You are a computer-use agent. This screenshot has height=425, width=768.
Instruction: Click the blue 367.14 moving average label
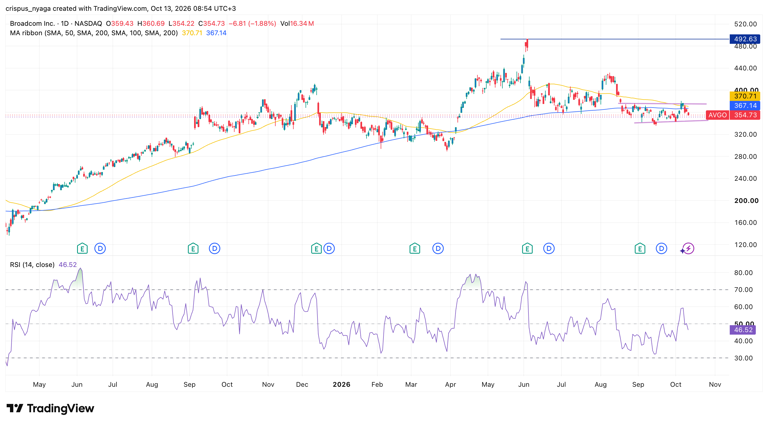click(744, 105)
